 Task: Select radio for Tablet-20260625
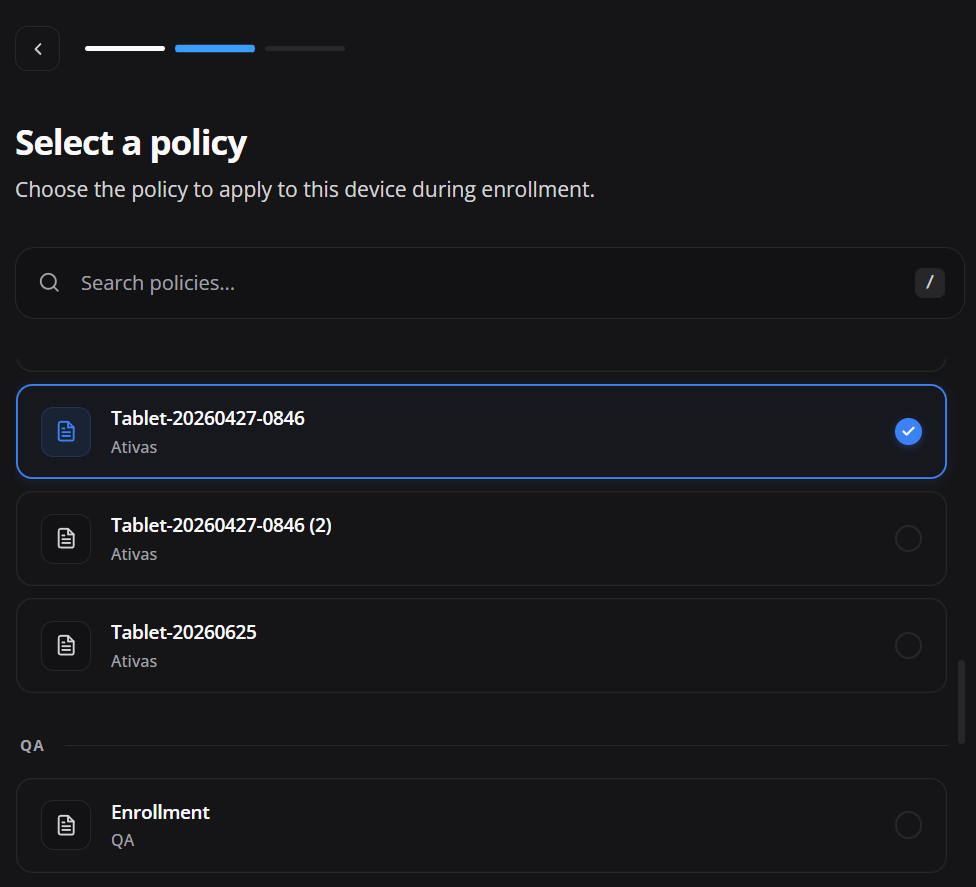(908, 645)
